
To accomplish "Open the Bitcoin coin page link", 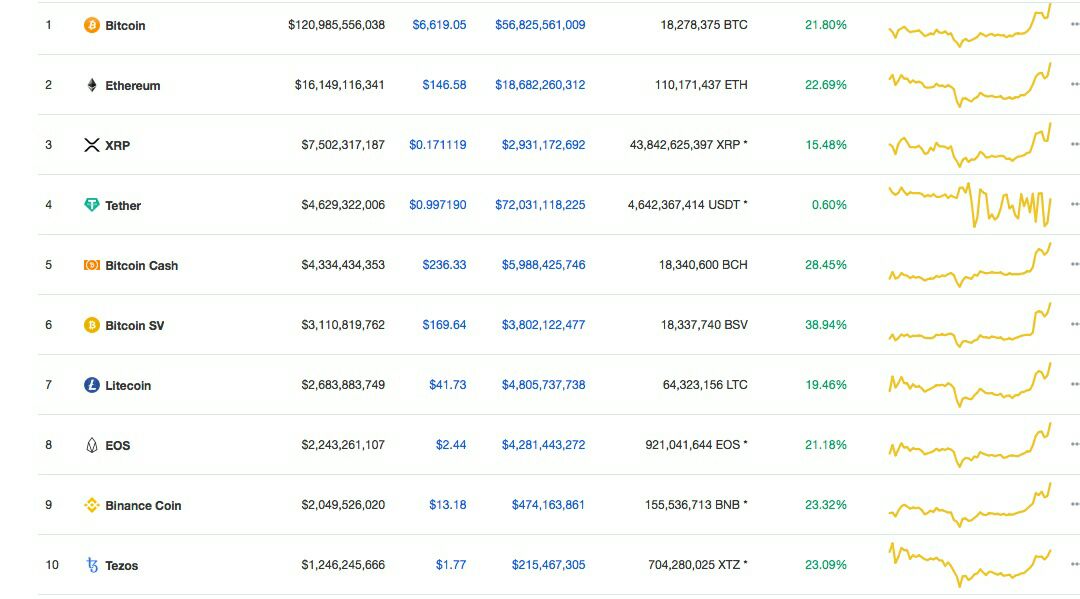I will pyautogui.click(x=125, y=25).
